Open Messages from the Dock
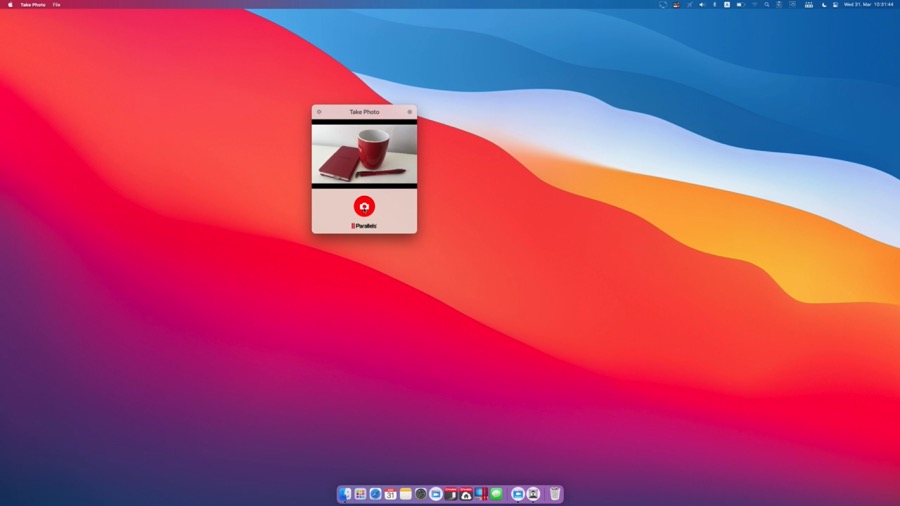900x506 pixels. (x=497, y=494)
